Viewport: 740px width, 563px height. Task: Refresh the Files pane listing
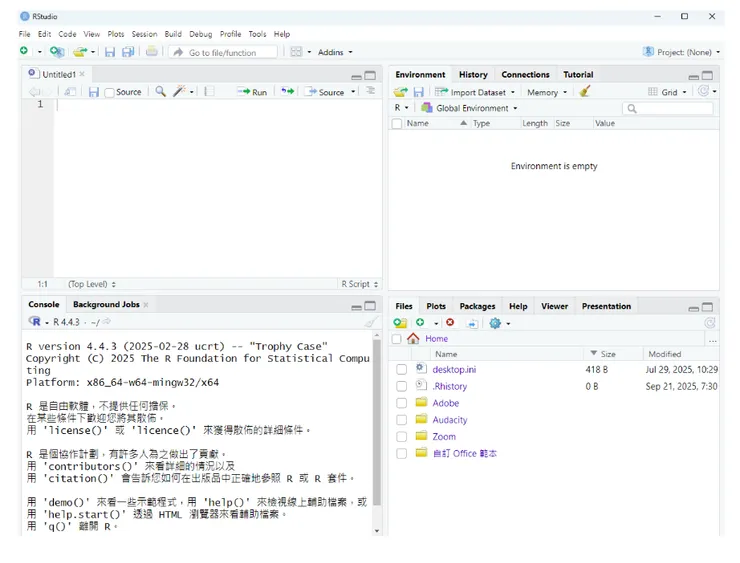coord(709,323)
